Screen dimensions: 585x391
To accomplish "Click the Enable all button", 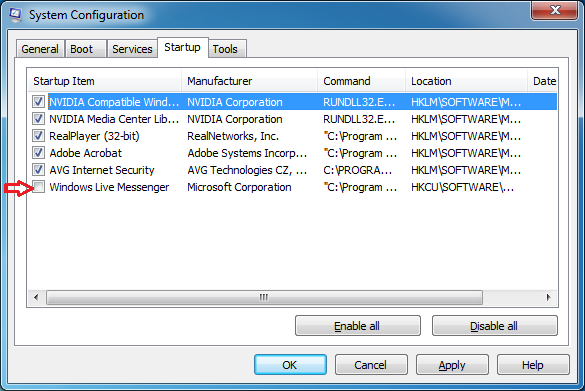I will click(357, 326).
